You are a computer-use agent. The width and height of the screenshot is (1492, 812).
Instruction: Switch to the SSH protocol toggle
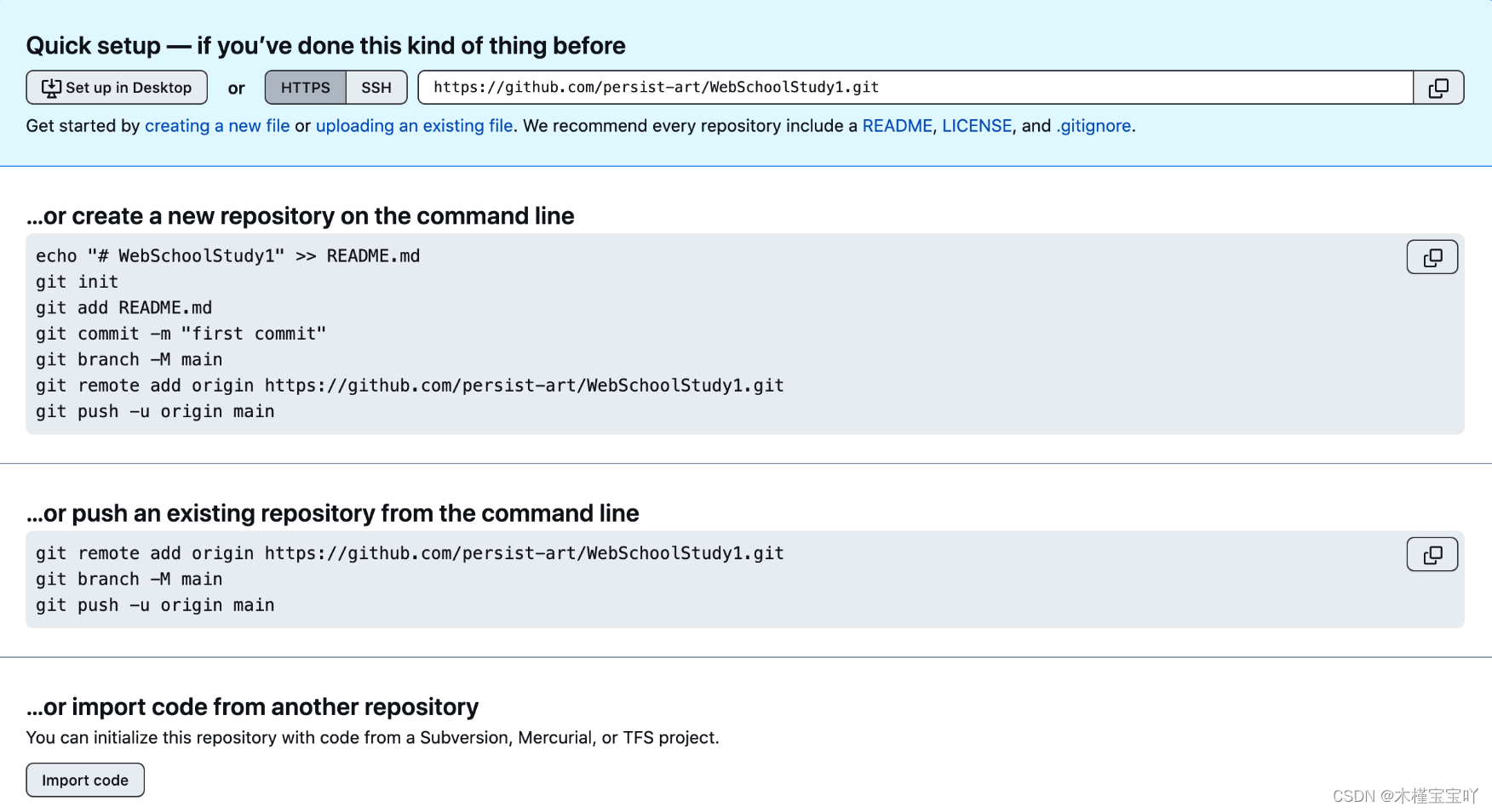pyautogui.click(x=376, y=88)
